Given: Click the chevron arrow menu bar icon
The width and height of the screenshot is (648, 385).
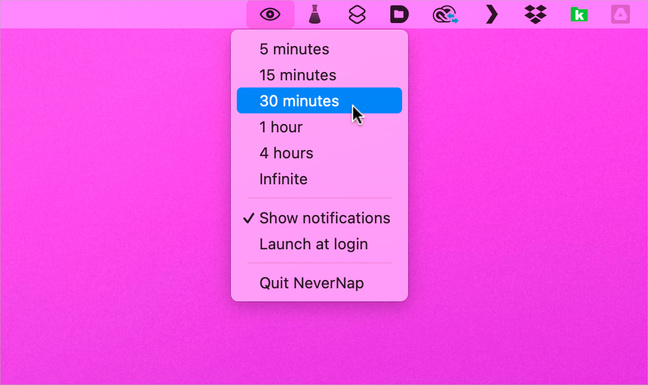Looking at the screenshot, I should 491,14.
